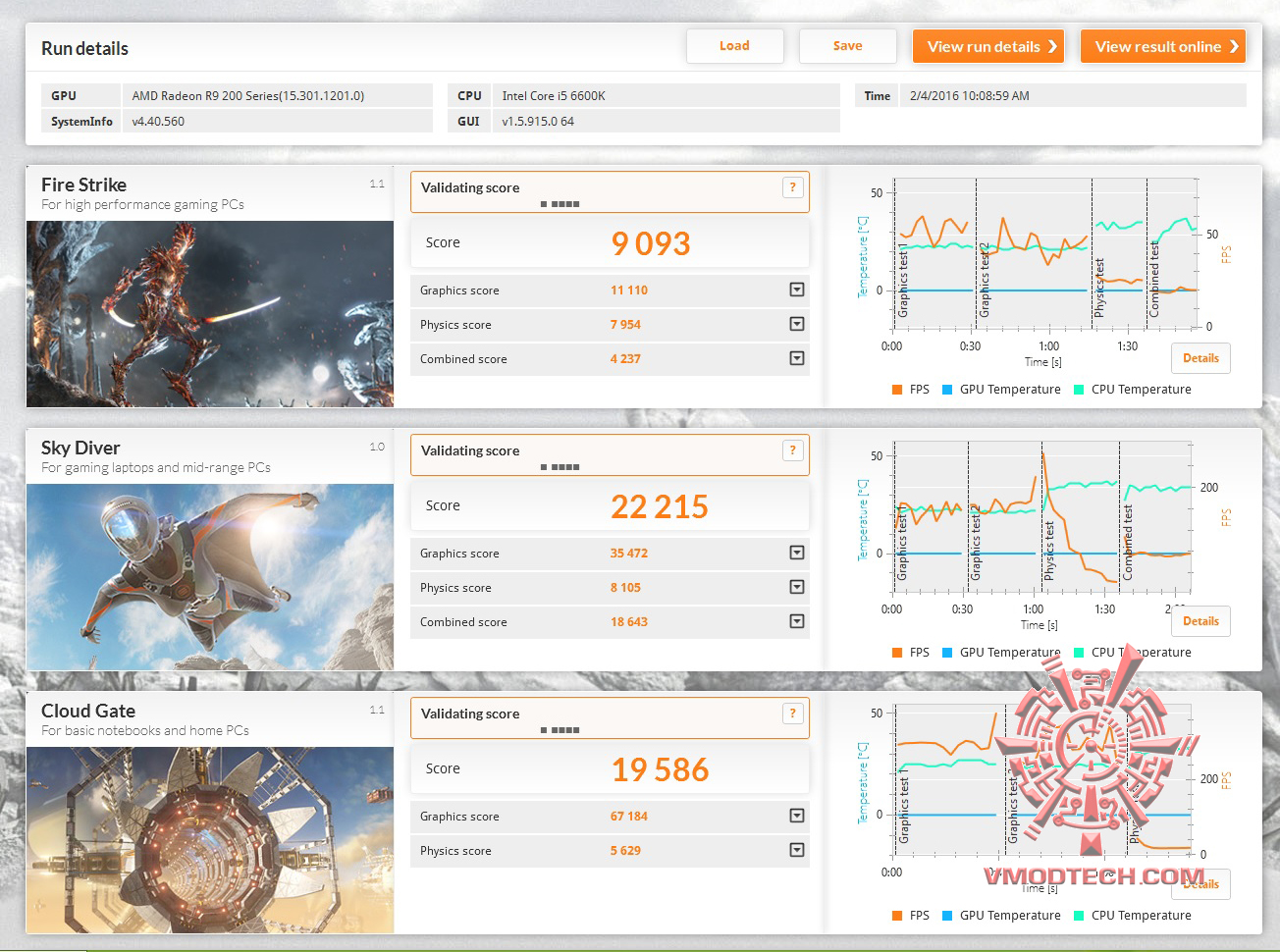
Task: Click the GPU value AMD Radeon R9 200 Series
Action: pos(248,96)
